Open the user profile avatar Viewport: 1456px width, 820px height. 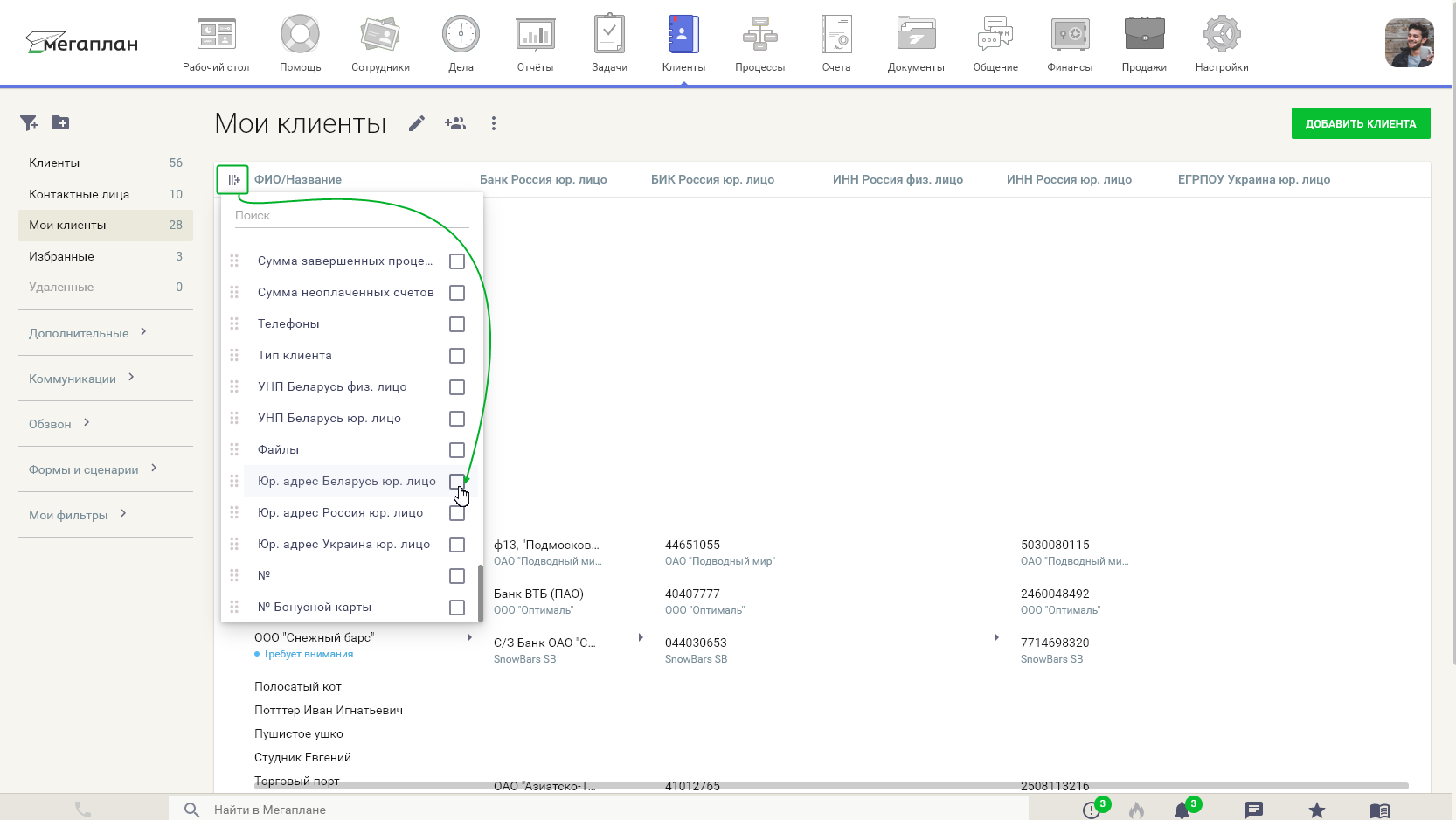1409,43
